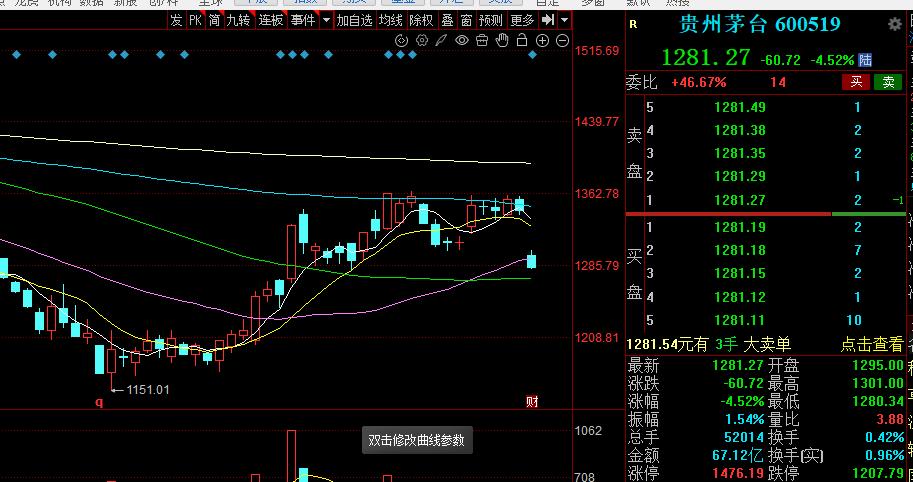Click the 窗 window button
Viewport: 913px width, 482px height.
pos(466,20)
